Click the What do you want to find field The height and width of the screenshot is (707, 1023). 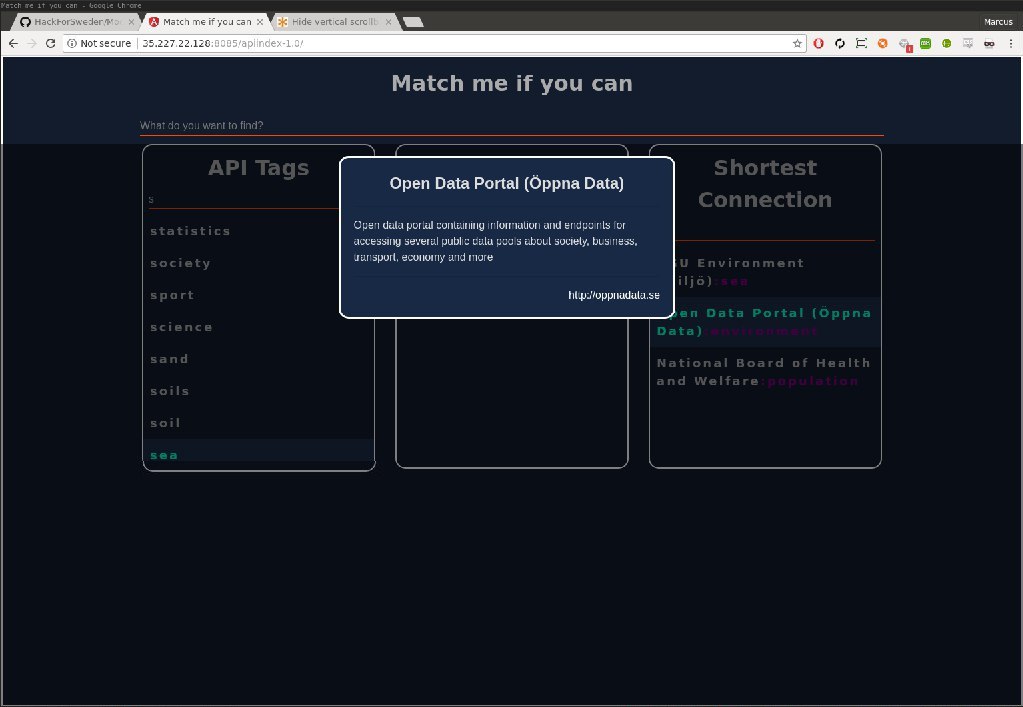coord(512,125)
